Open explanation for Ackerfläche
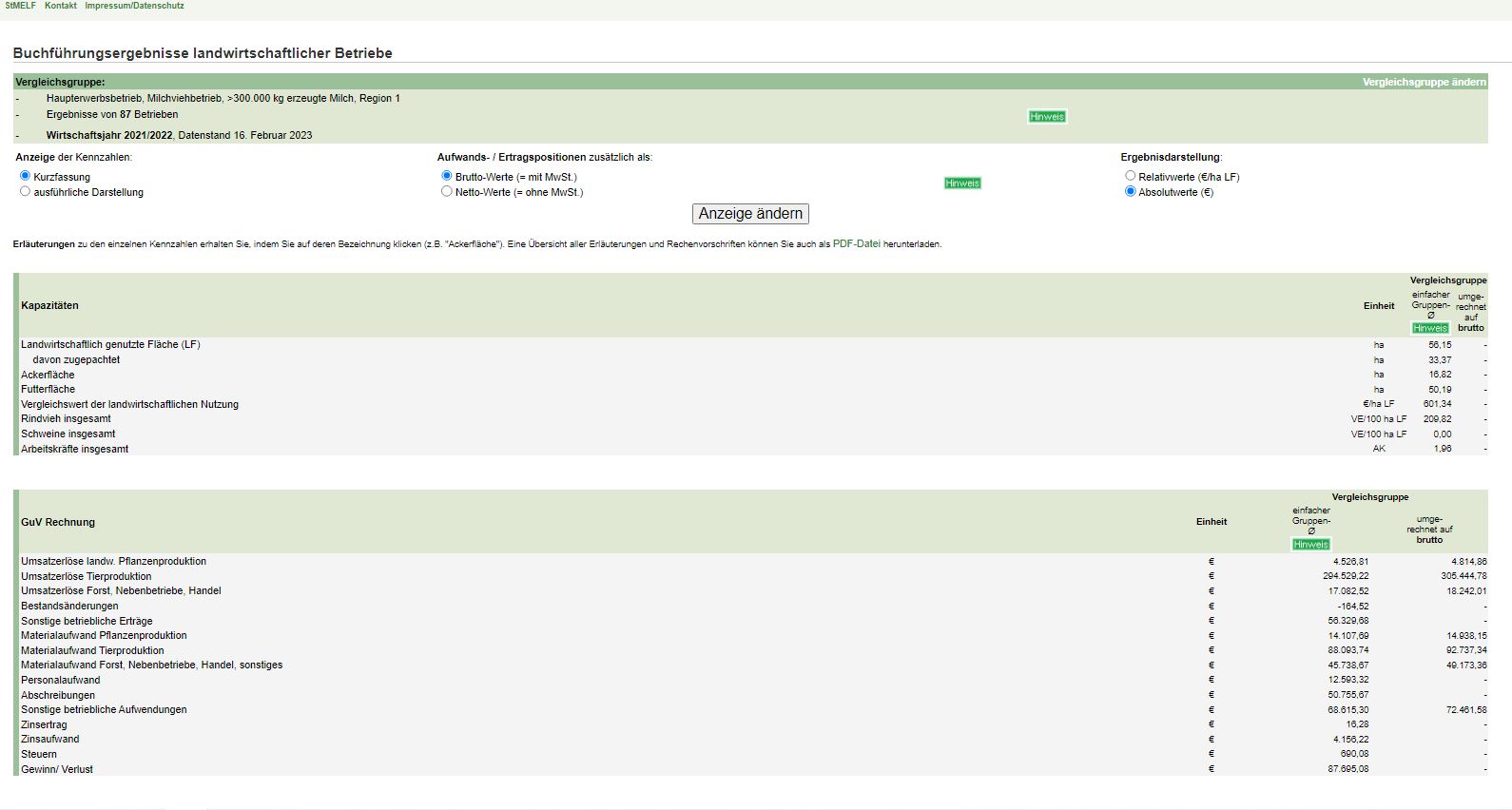The width and height of the screenshot is (1512, 810). (x=48, y=375)
